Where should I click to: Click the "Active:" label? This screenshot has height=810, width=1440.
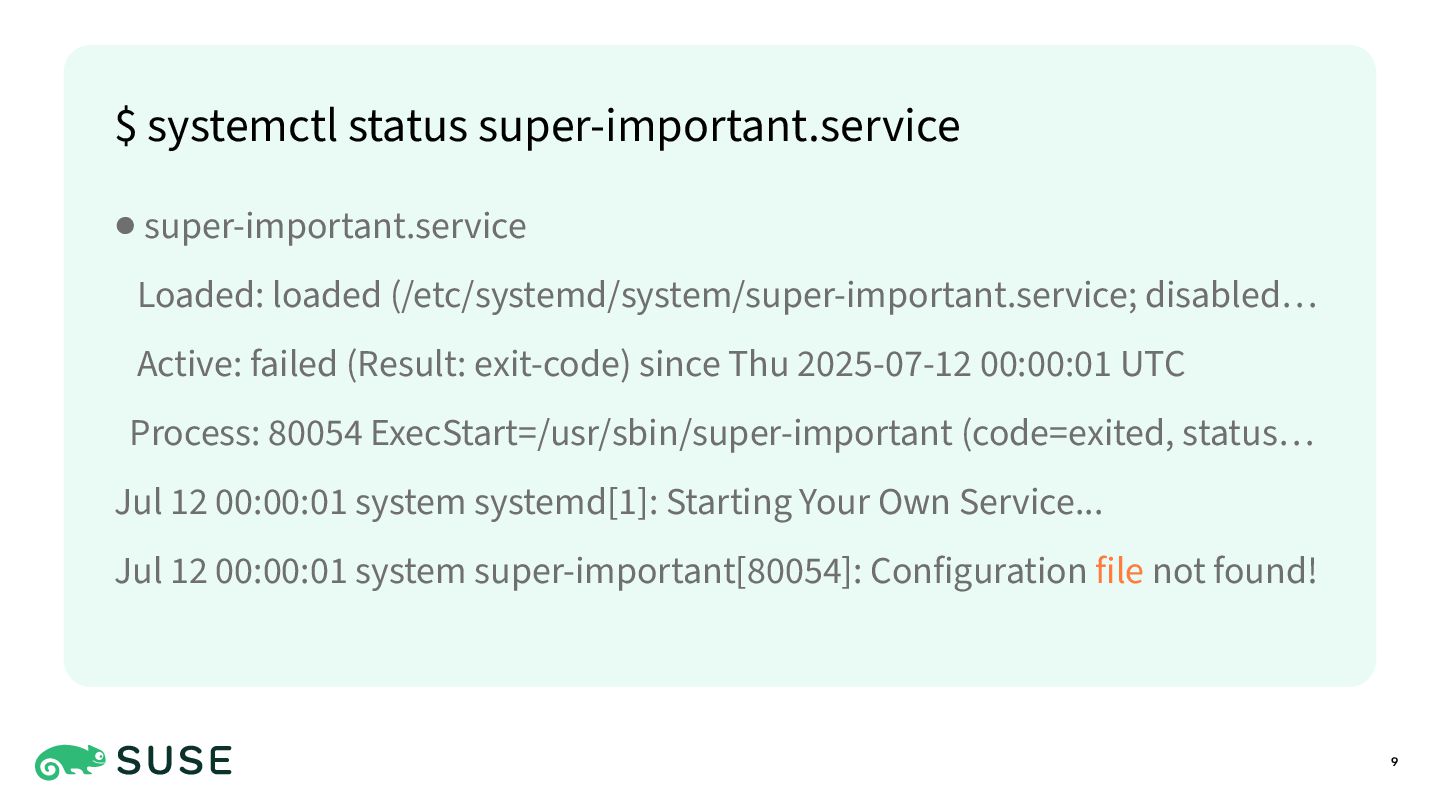[190, 364]
